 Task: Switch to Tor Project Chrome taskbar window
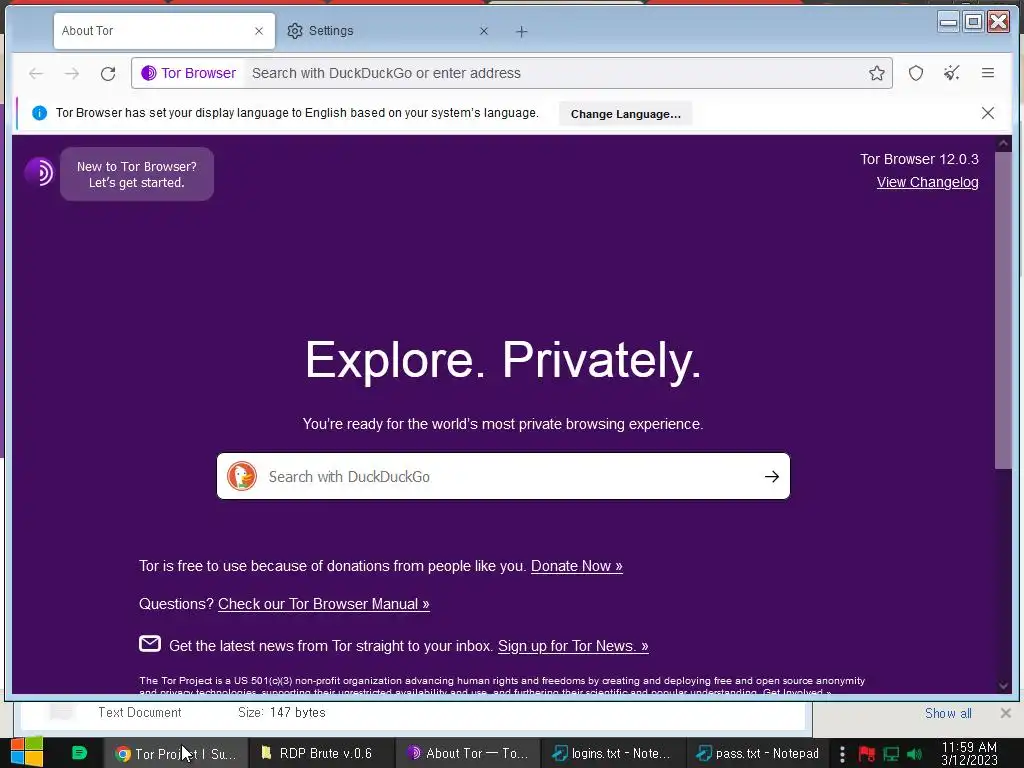(175, 754)
